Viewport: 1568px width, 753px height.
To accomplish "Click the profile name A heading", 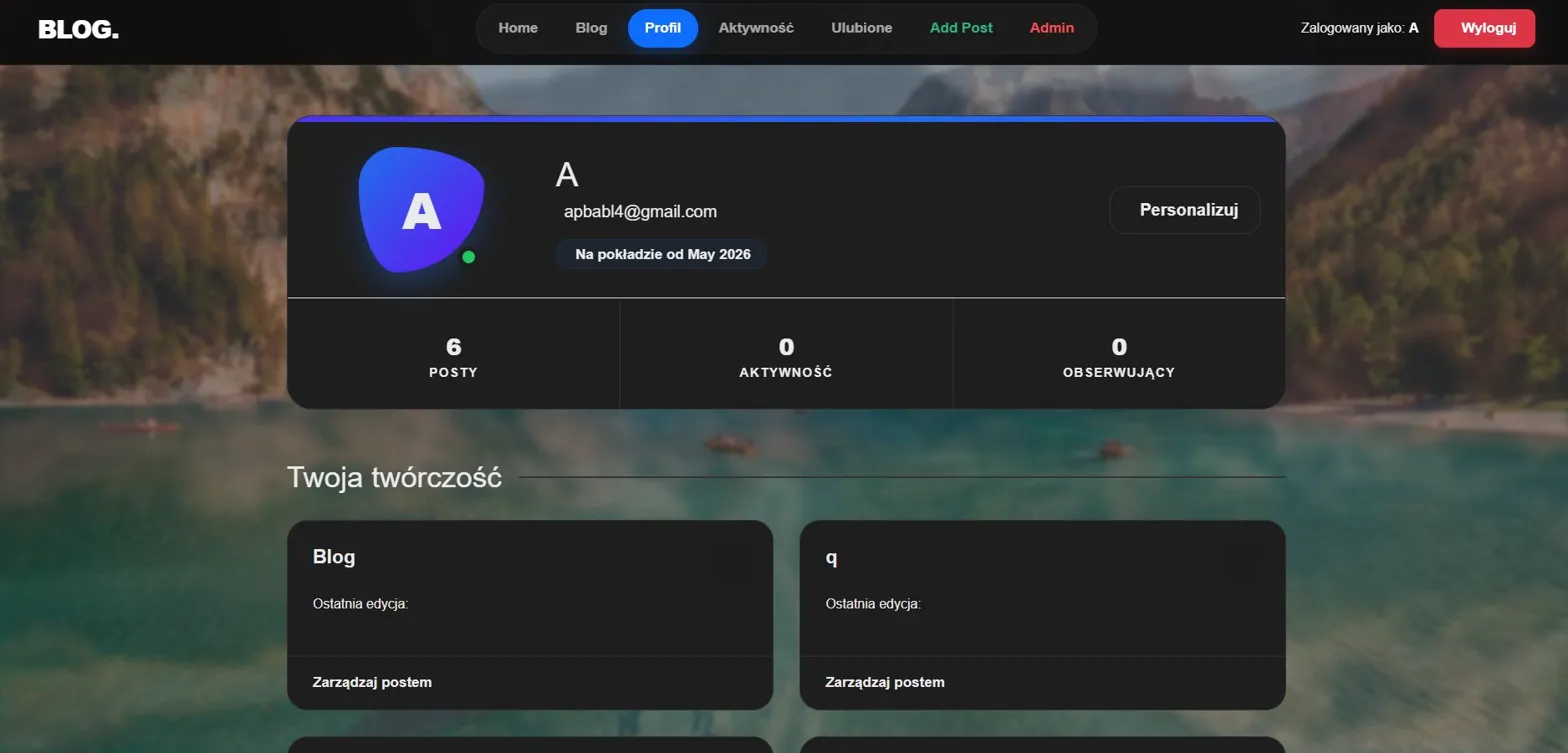I will [567, 174].
